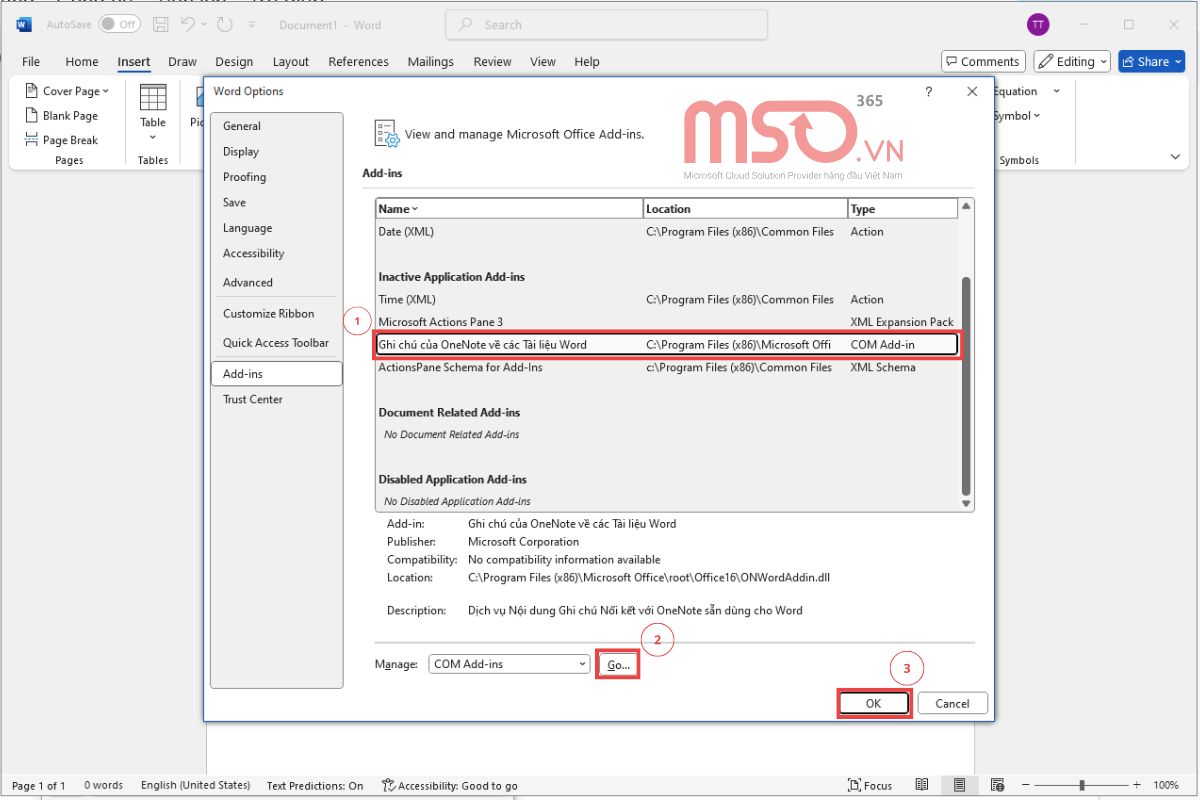Open Customize Quick Access Toolbar arrow
Screen dimensions: 1200x800
[x=254, y=24]
